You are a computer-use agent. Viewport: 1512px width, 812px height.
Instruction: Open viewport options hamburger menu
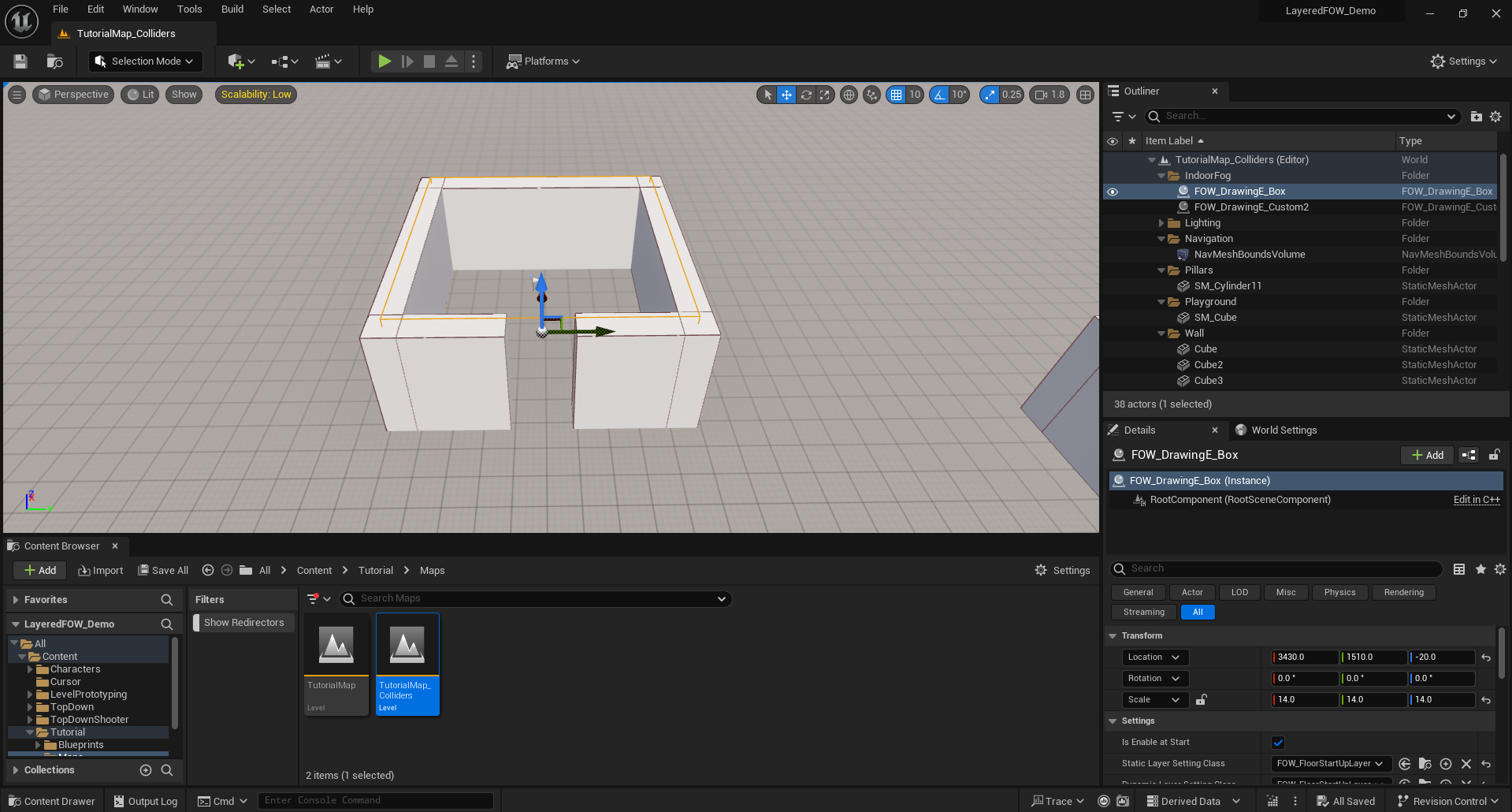pos(17,95)
